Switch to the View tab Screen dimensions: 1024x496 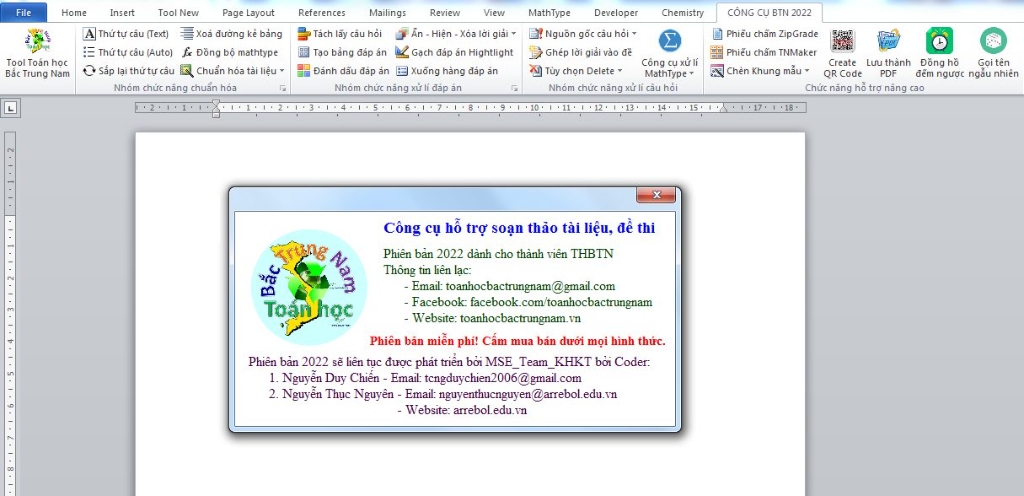(494, 12)
